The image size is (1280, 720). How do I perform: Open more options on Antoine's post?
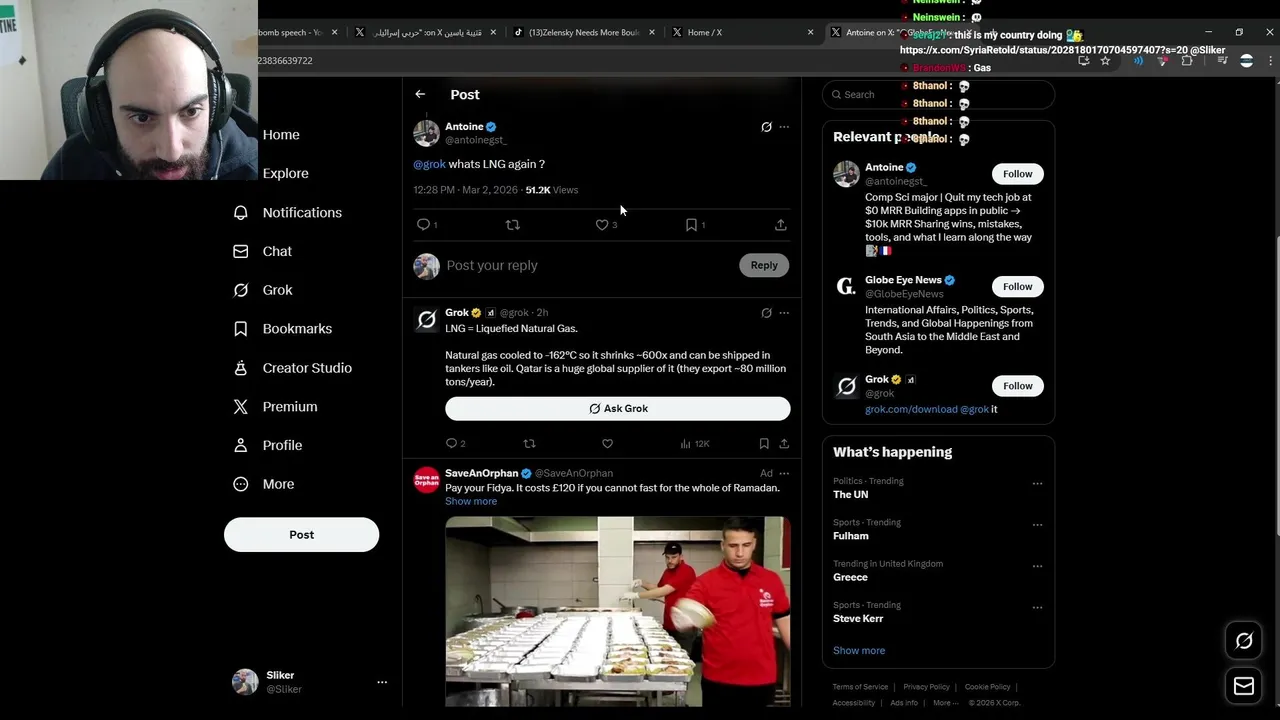tap(784, 127)
